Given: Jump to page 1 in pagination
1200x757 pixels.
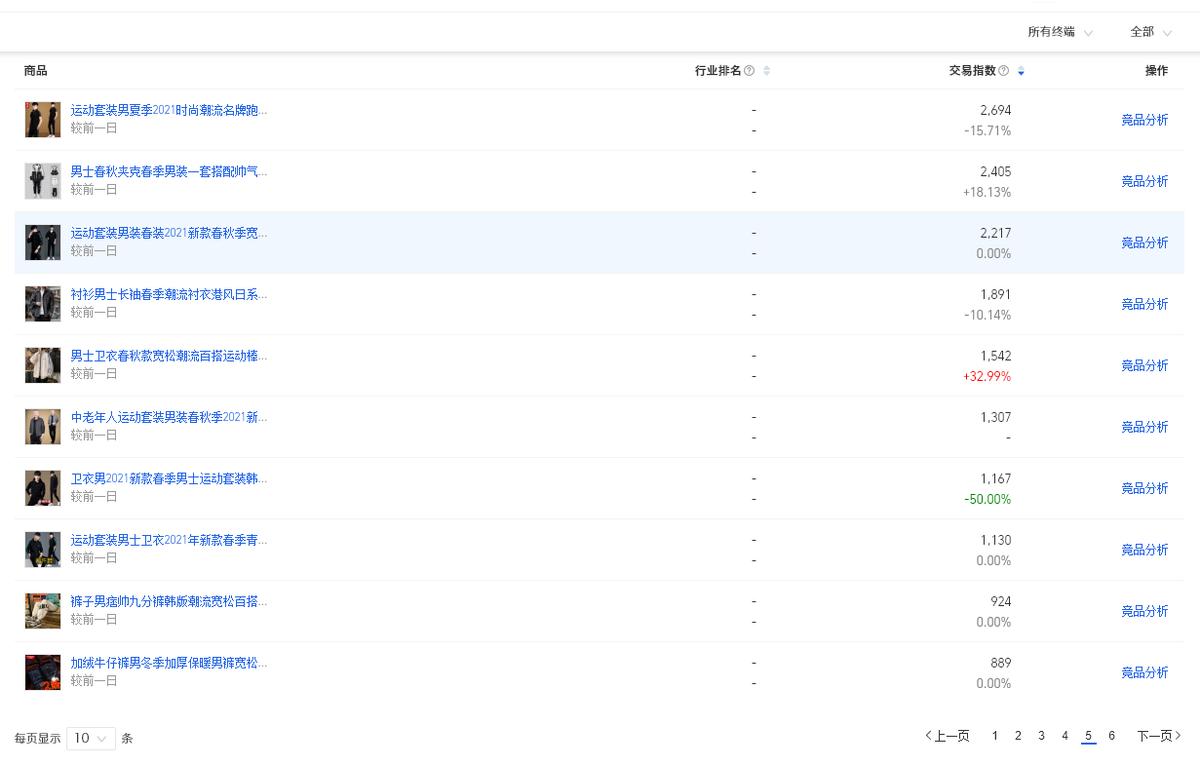Looking at the screenshot, I should click(995, 736).
